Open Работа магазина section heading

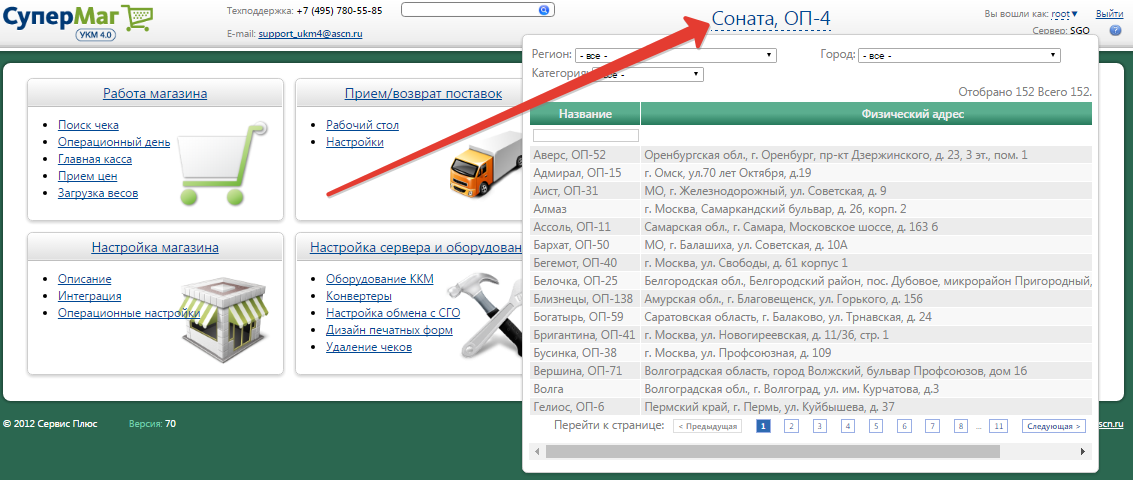(155, 94)
